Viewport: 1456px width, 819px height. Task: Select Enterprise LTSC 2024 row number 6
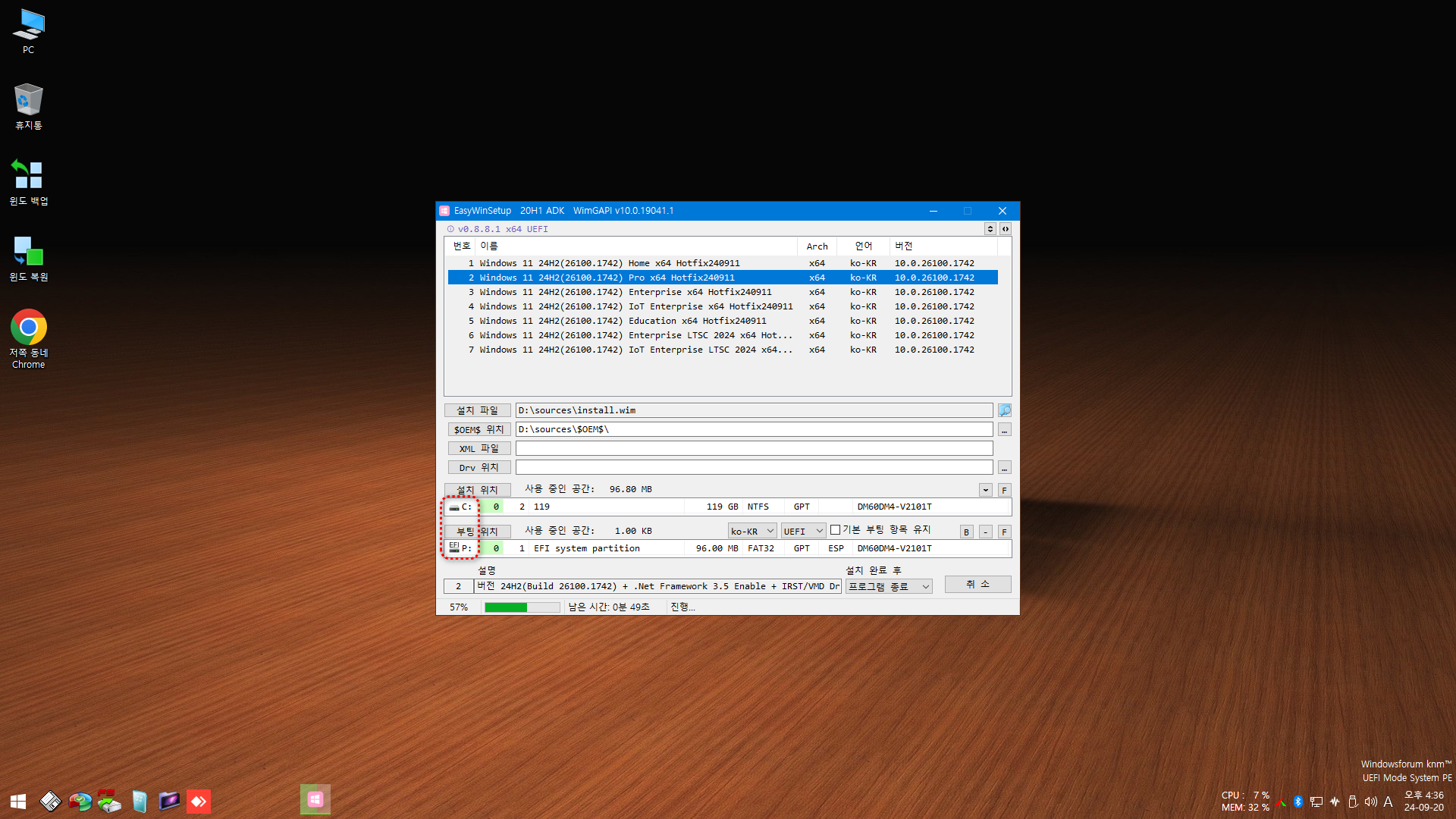point(723,335)
